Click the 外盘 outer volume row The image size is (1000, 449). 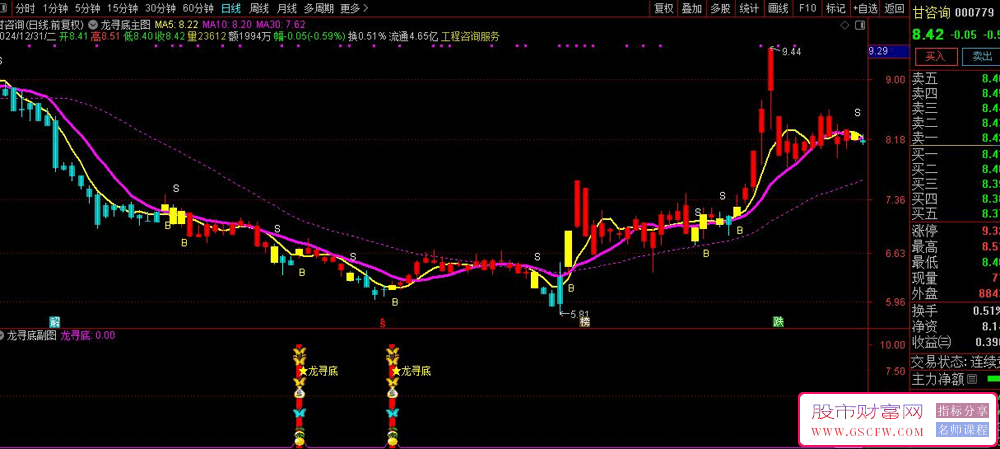[955, 294]
